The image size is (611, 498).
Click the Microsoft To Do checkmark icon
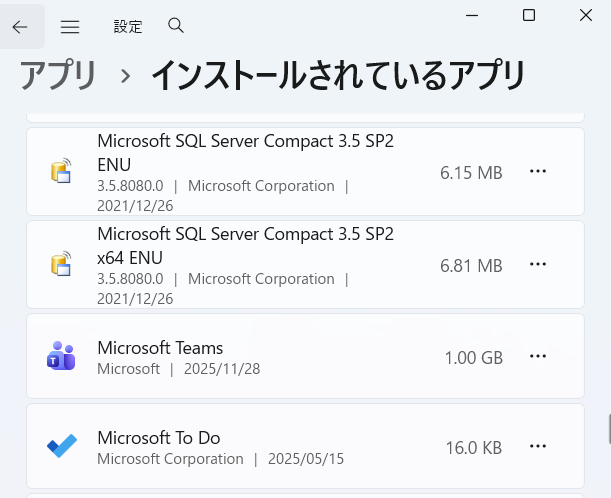(61, 447)
